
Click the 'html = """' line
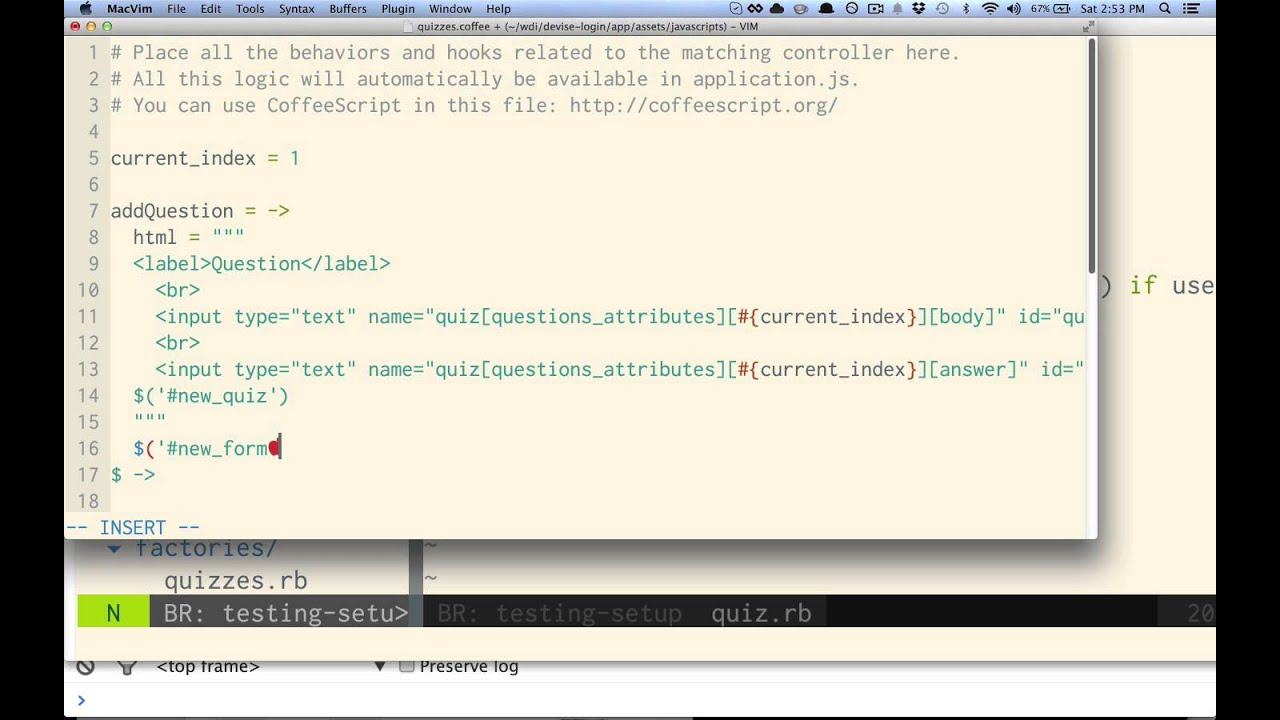(x=188, y=237)
